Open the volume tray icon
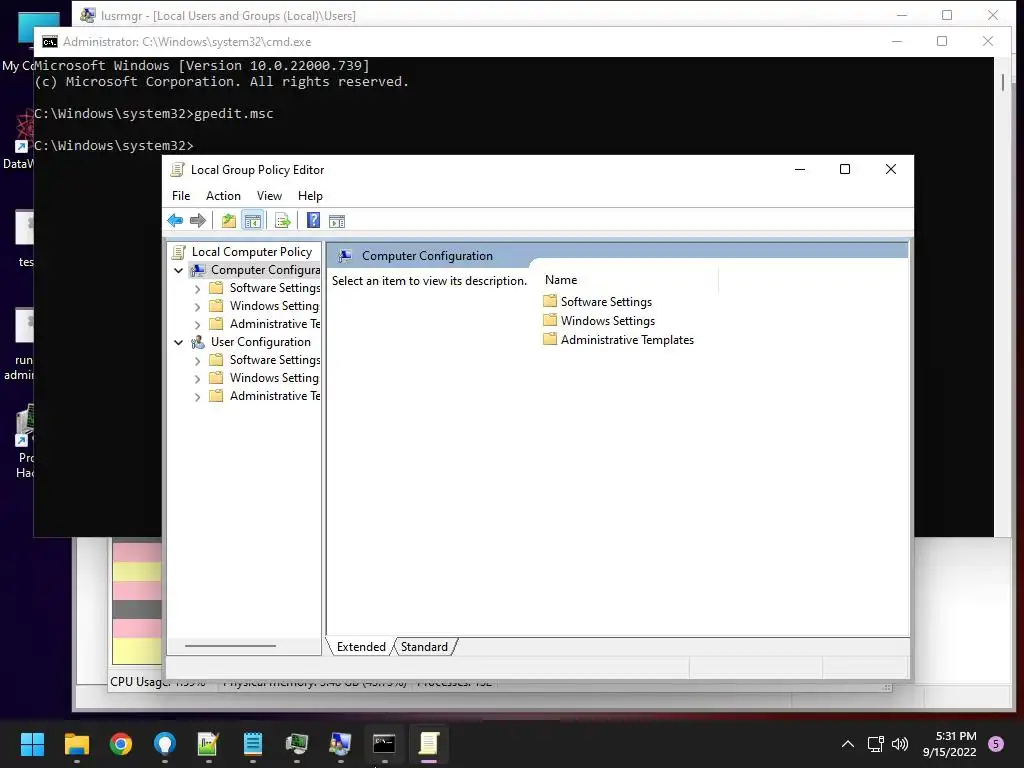 900,744
